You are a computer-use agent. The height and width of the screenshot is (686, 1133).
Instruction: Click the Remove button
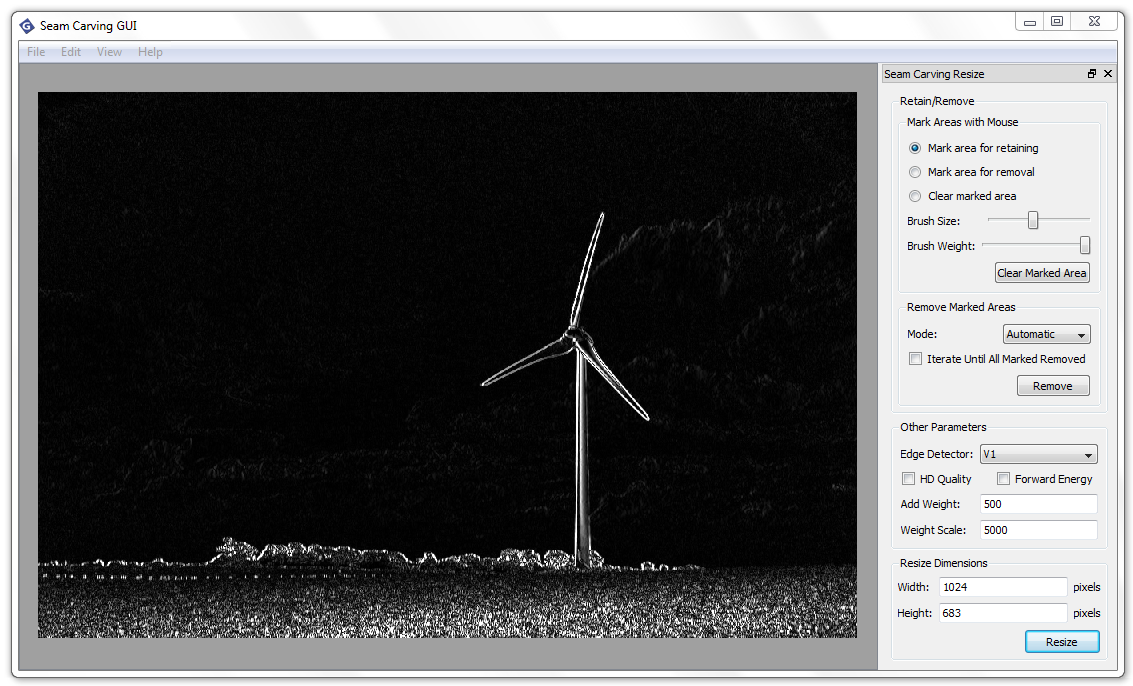pyautogui.click(x=1053, y=386)
